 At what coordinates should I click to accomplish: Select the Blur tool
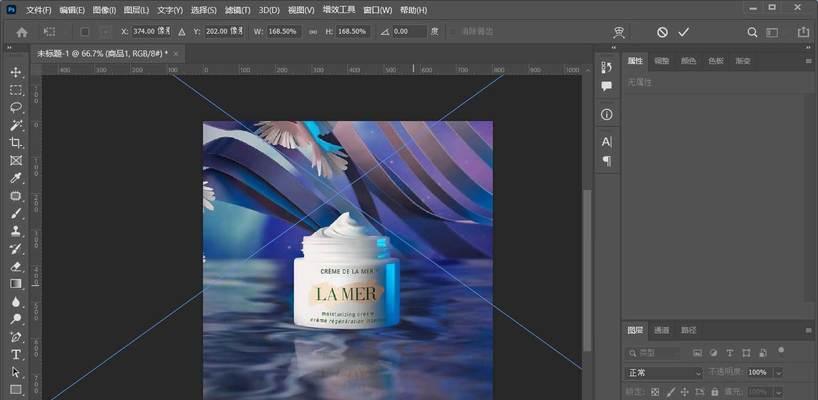point(16,301)
